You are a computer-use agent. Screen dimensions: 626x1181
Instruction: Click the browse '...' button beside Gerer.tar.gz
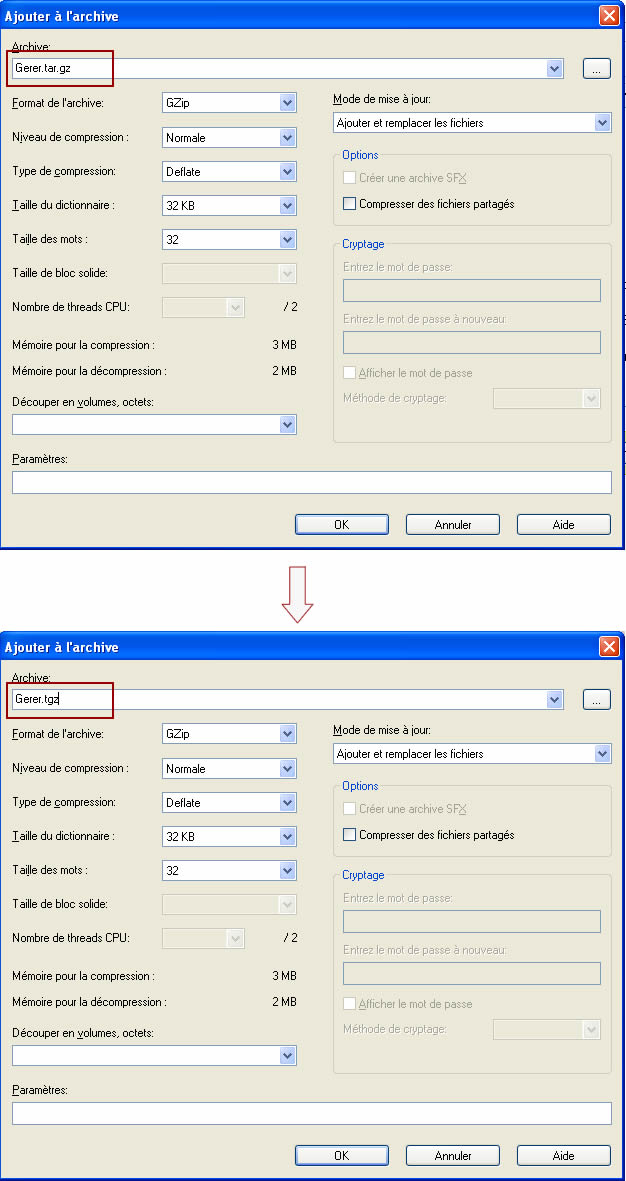pos(596,69)
